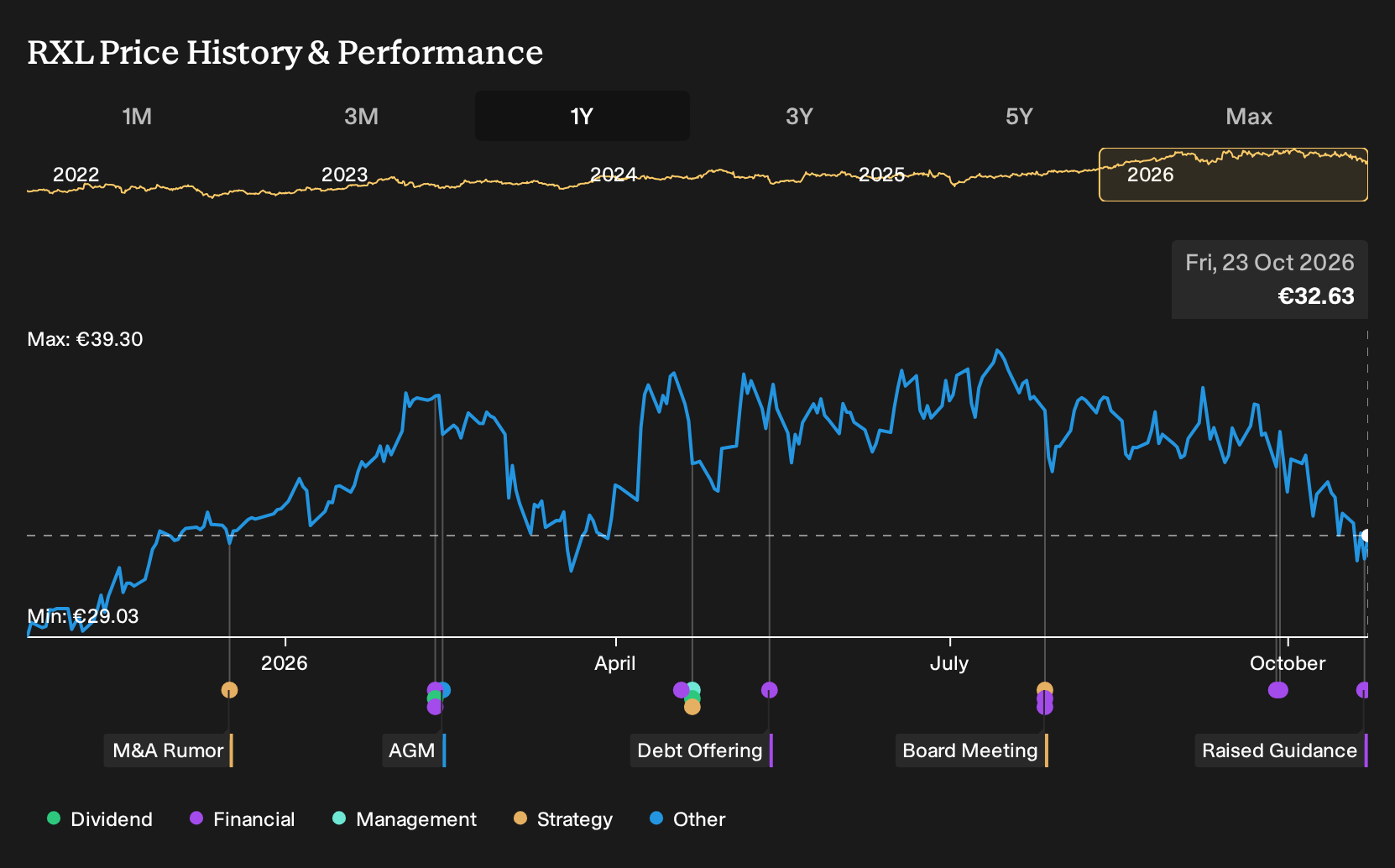The height and width of the screenshot is (868, 1395).
Task: Jump to 2024 in the overview sparkline
Action: tap(614, 175)
